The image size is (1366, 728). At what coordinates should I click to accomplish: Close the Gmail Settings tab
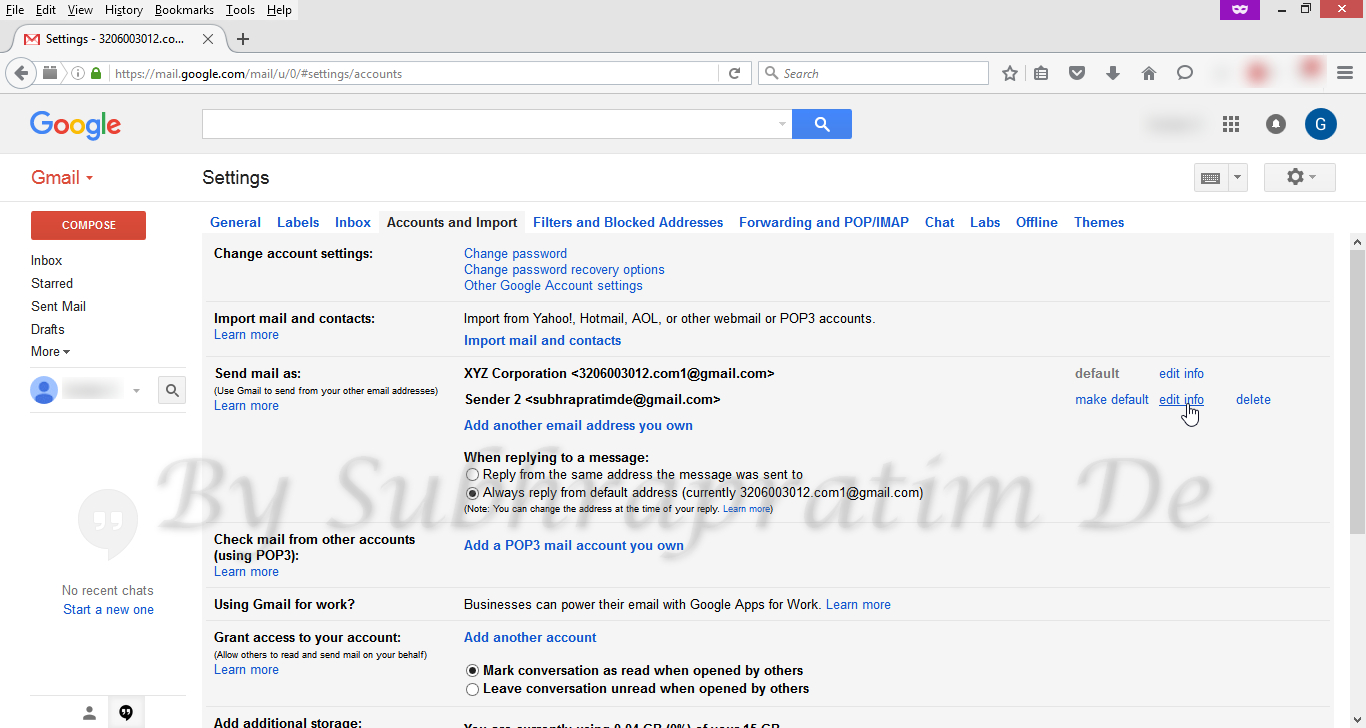(208, 39)
